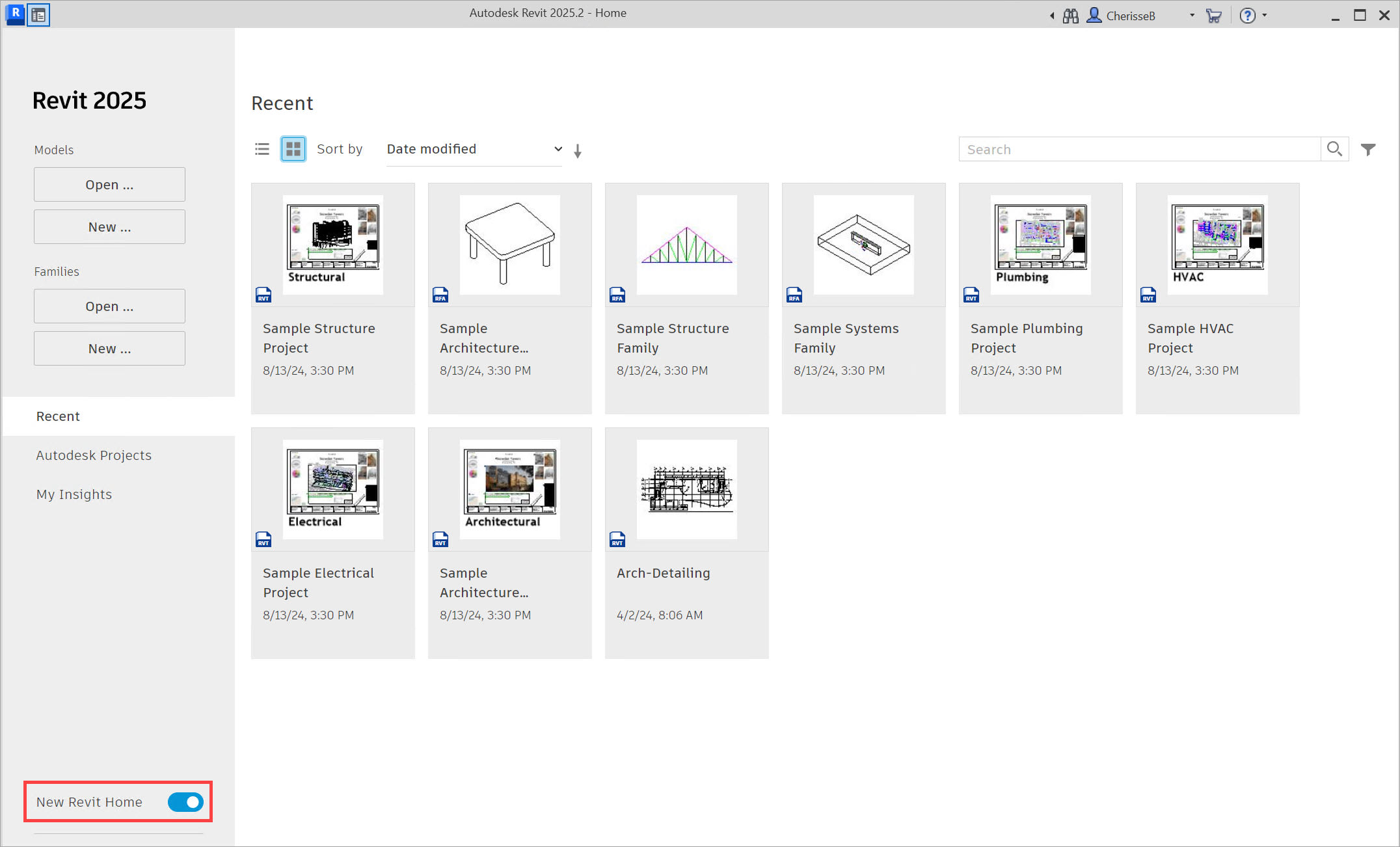The height and width of the screenshot is (847, 1400).
Task: Click the binoculars search icon
Action: [1070, 15]
